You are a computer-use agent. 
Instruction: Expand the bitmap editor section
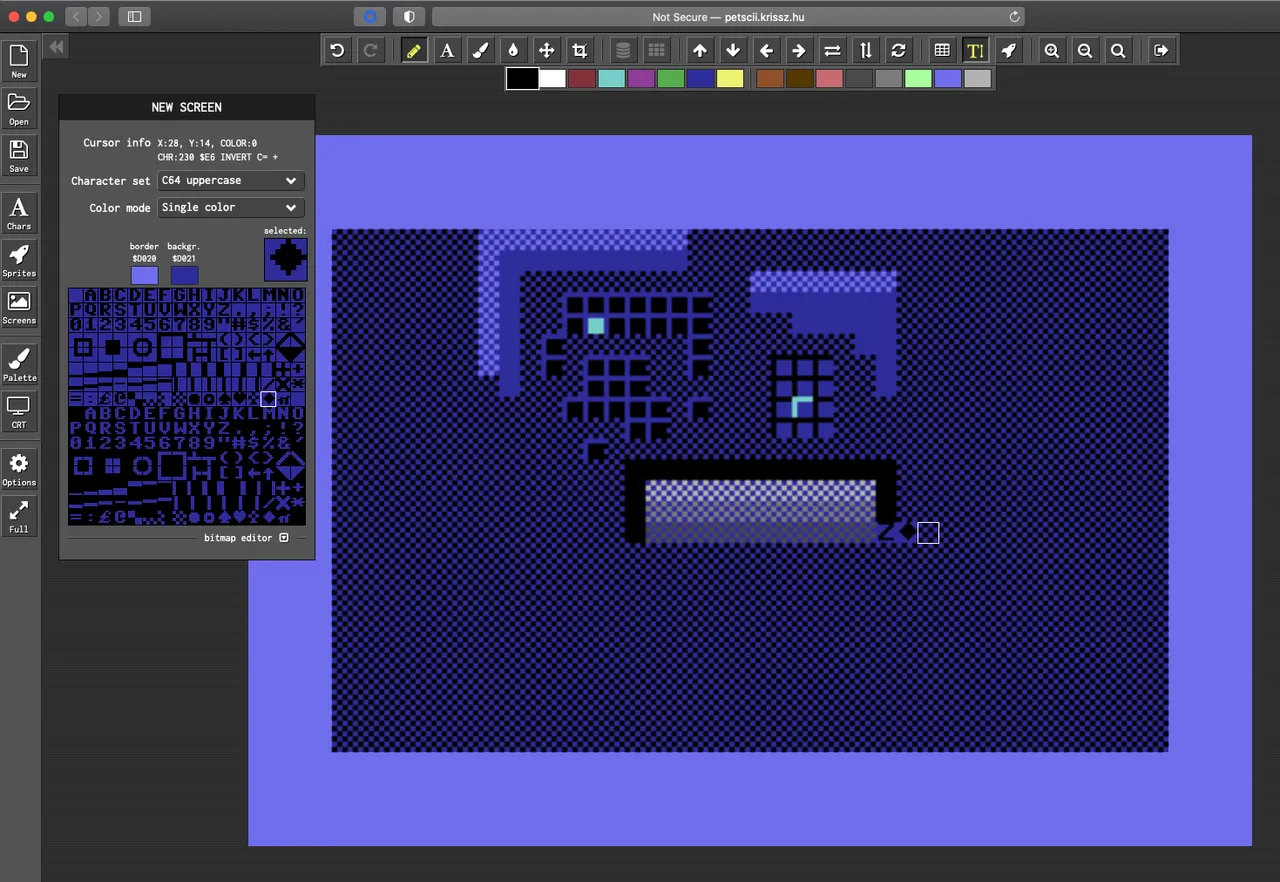pos(284,538)
